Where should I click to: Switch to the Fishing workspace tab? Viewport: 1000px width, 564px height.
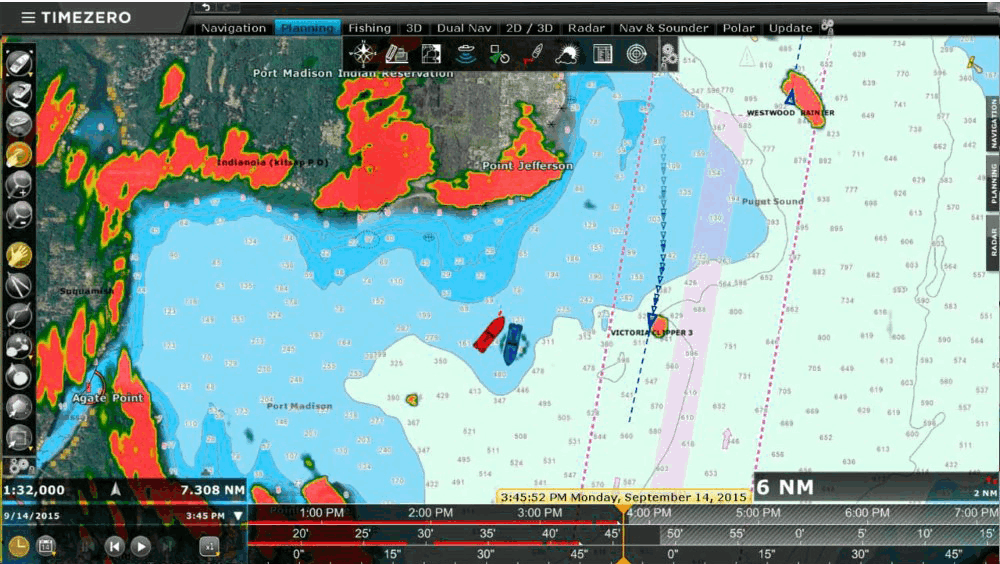(x=369, y=28)
